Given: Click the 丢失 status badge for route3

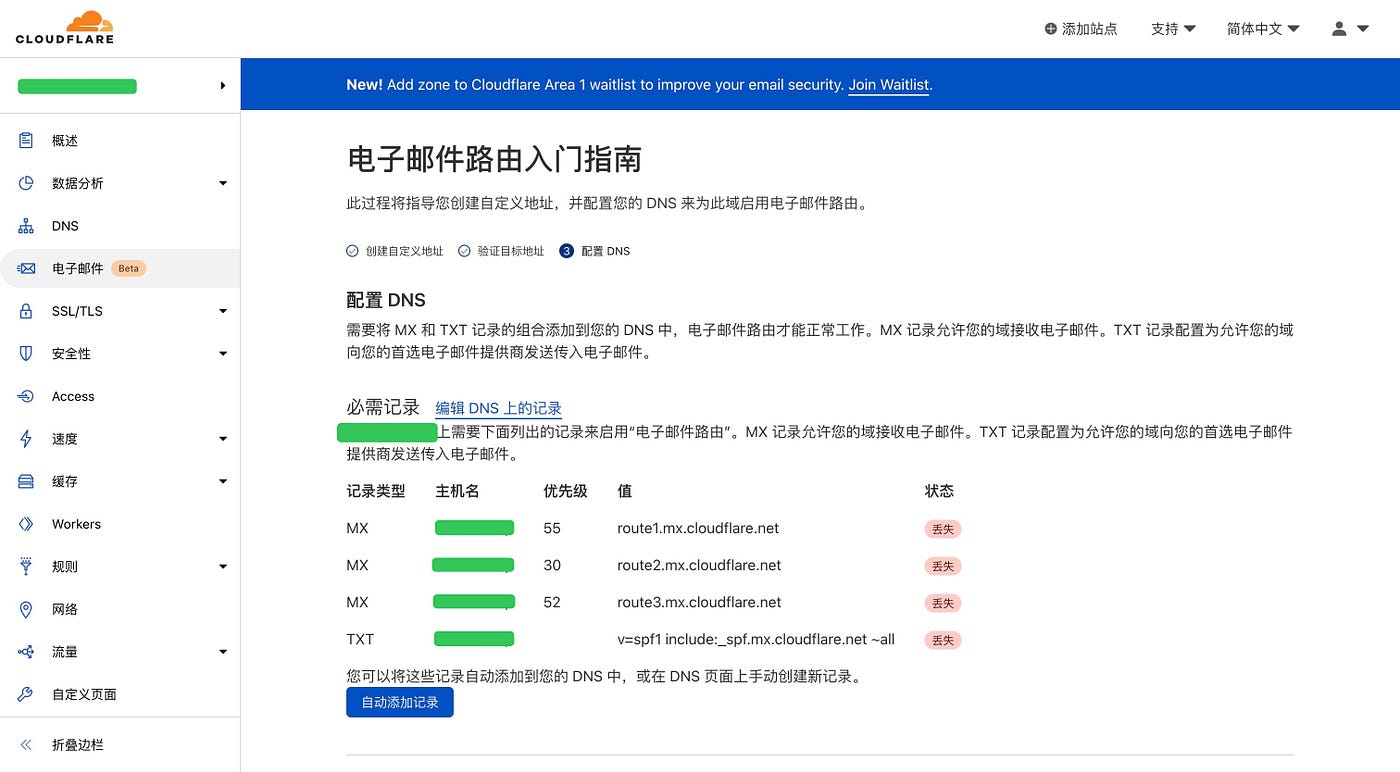Looking at the screenshot, I should 942,603.
